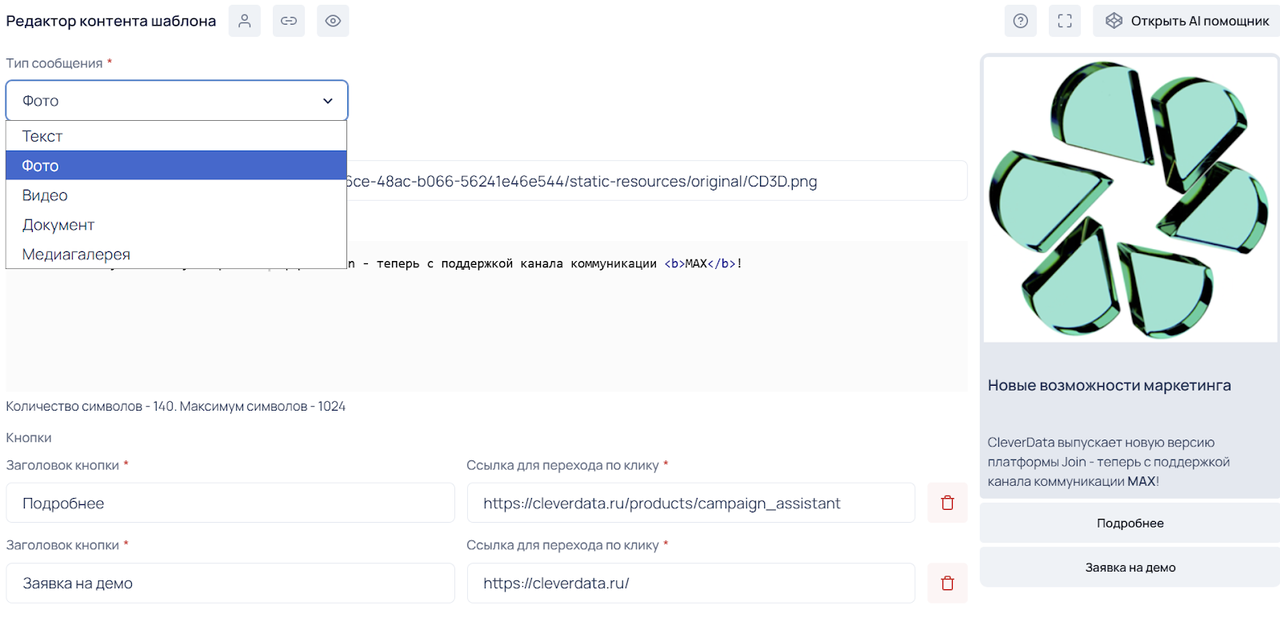Click the link chain icon in header

[289, 21]
